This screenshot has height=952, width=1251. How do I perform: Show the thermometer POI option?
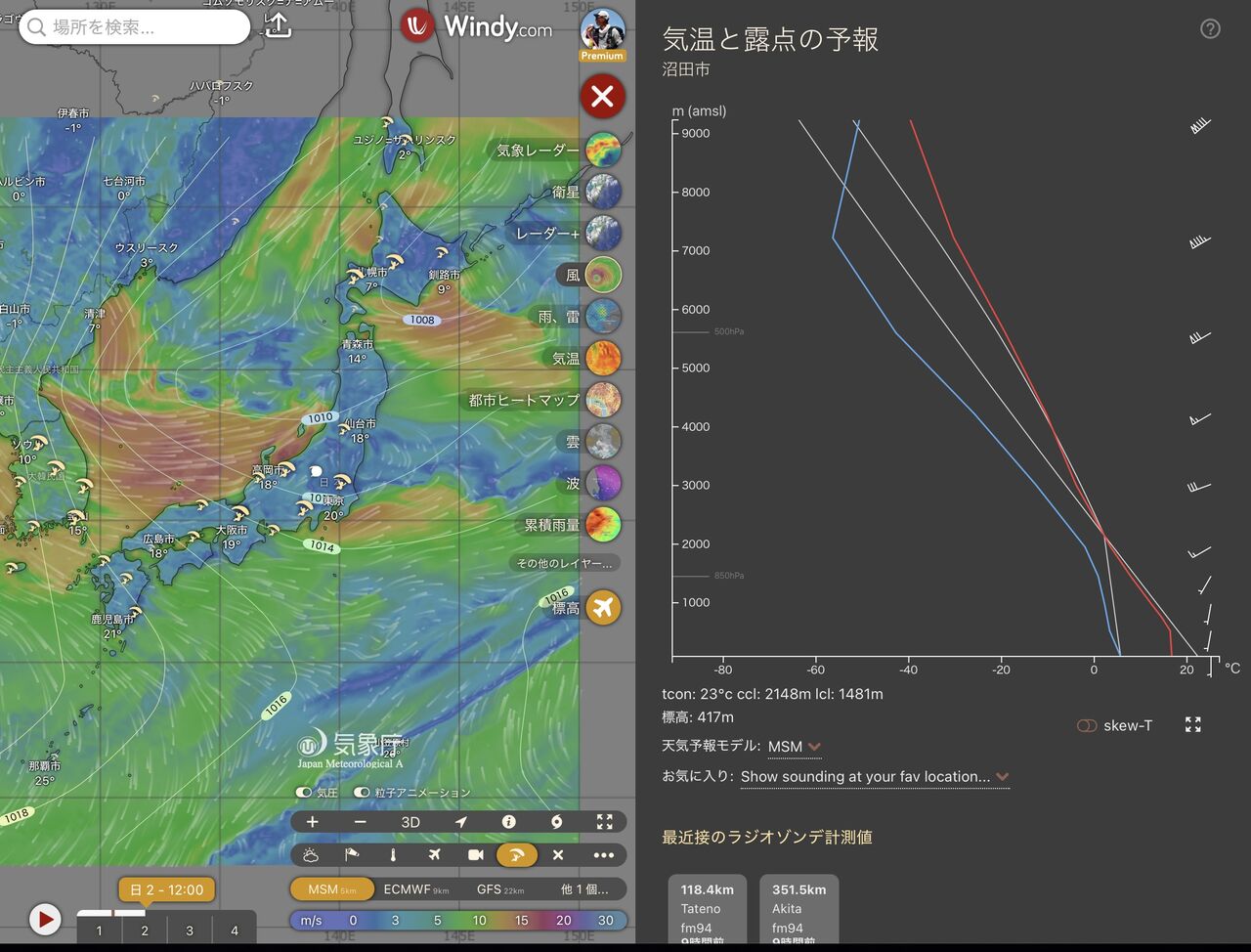coord(393,855)
